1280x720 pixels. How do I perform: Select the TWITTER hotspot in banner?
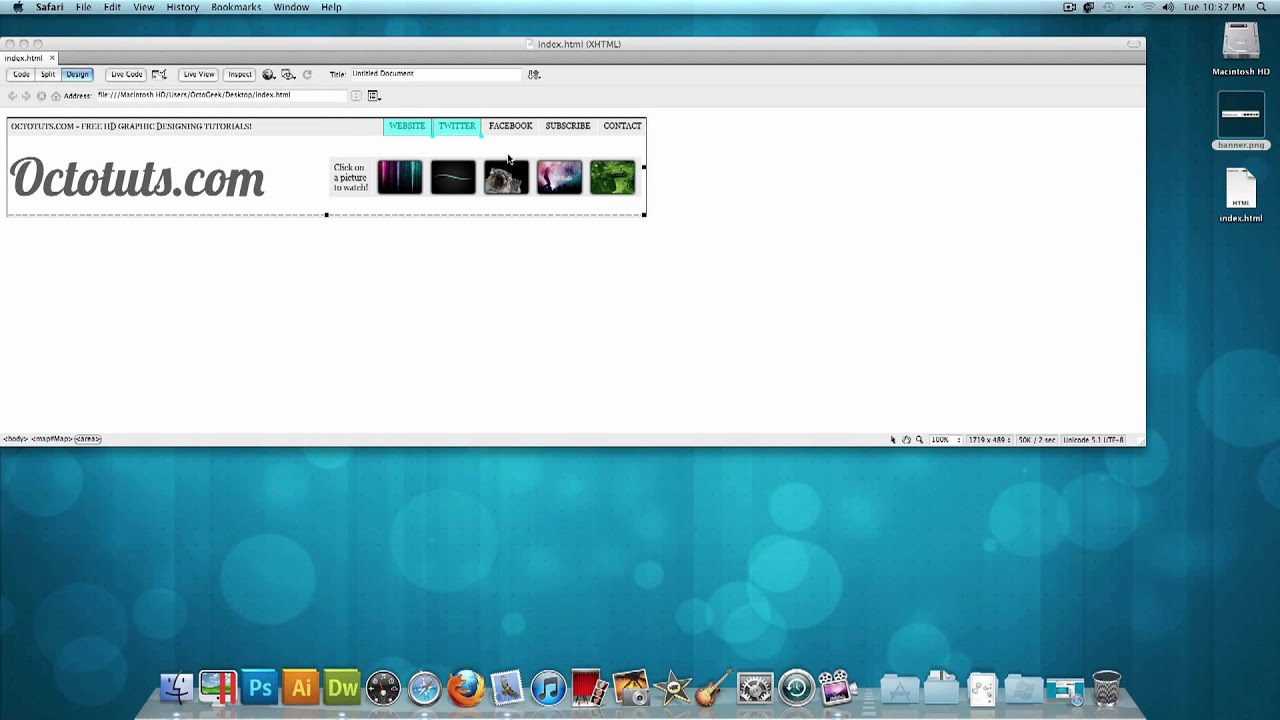pyautogui.click(x=457, y=126)
